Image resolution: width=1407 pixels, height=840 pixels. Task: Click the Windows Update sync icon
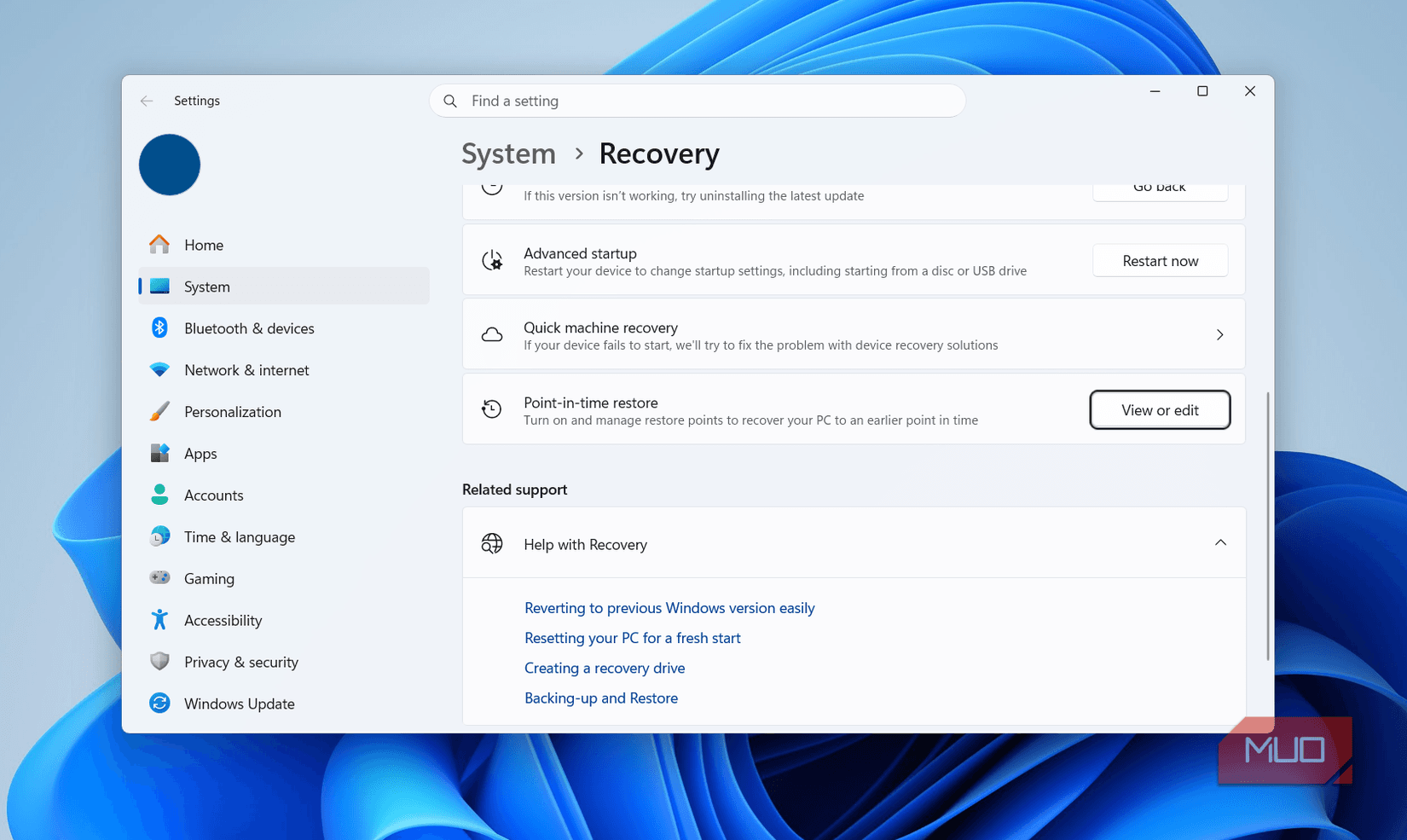(x=159, y=703)
